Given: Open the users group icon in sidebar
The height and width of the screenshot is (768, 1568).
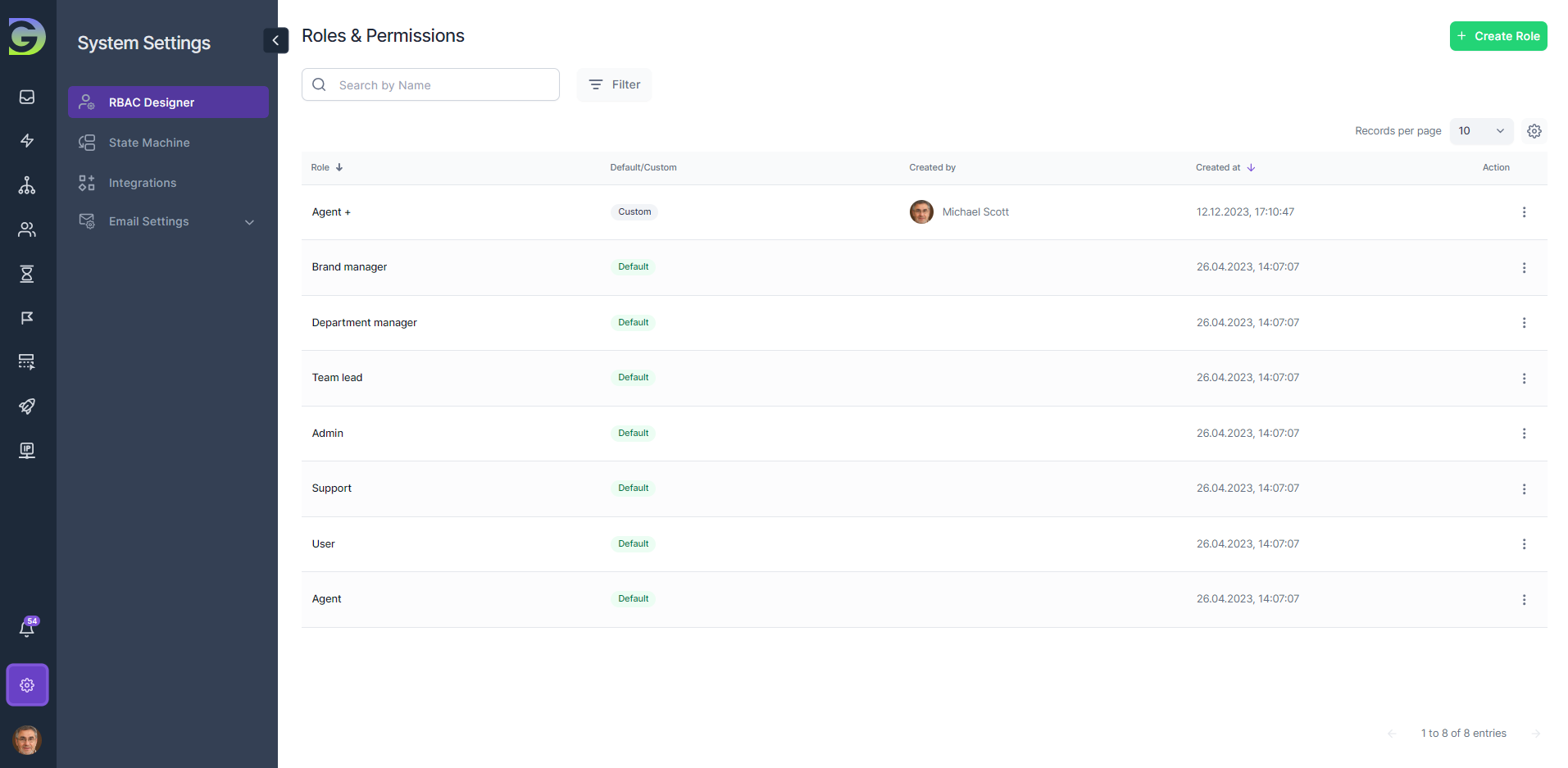Looking at the screenshot, I should 27,229.
